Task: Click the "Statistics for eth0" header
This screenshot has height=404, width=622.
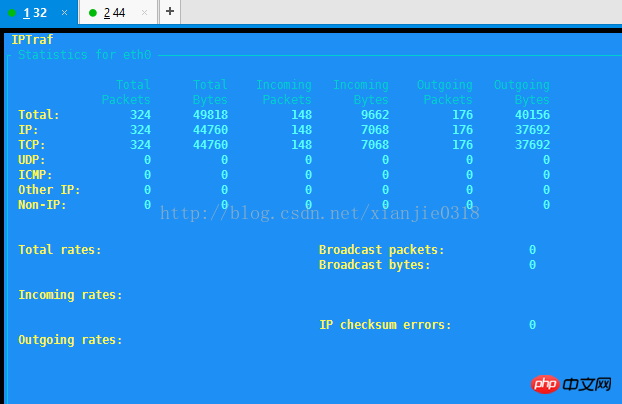Action: point(87,54)
